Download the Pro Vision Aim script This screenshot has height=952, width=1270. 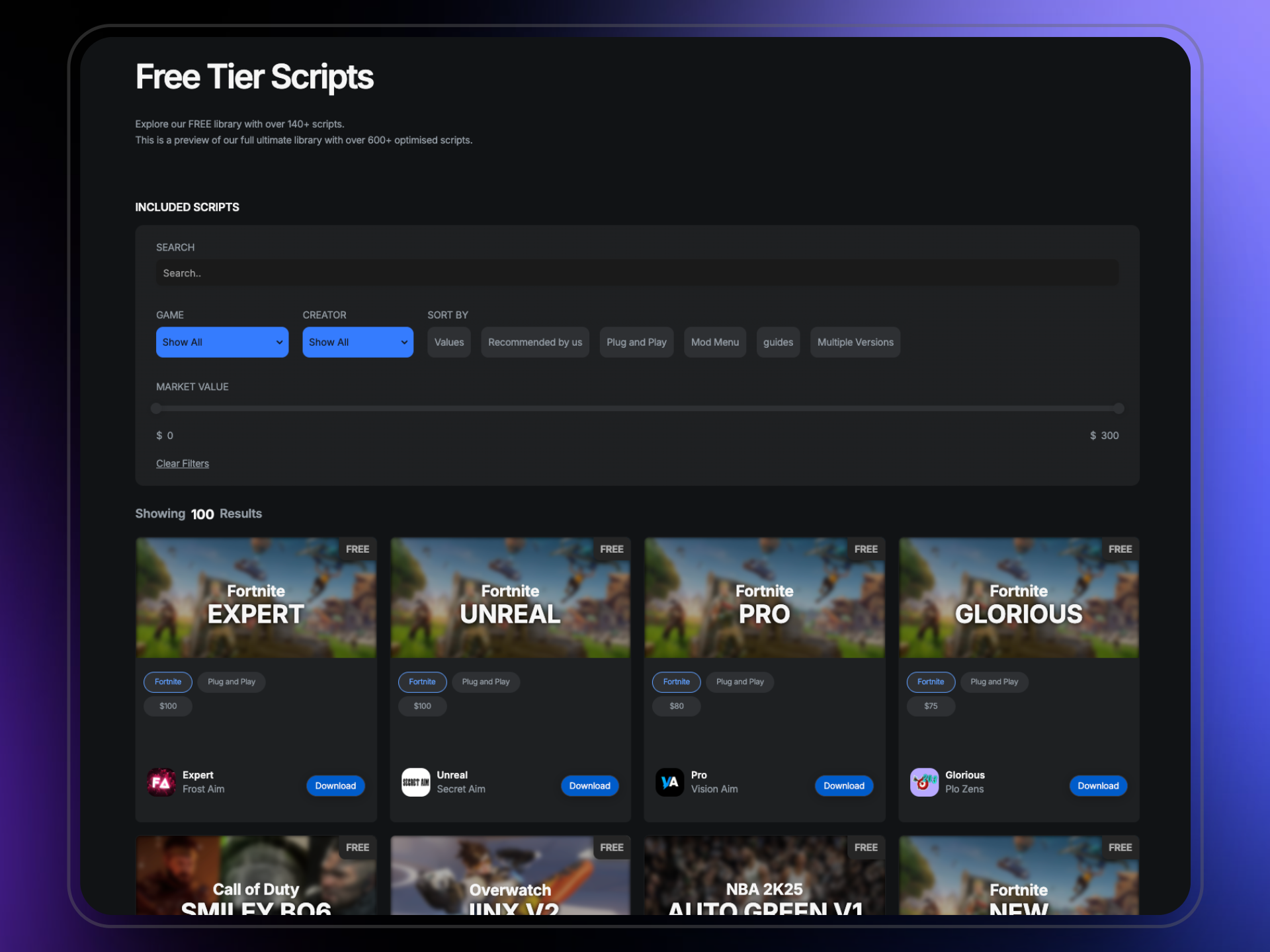pos(844,785)
